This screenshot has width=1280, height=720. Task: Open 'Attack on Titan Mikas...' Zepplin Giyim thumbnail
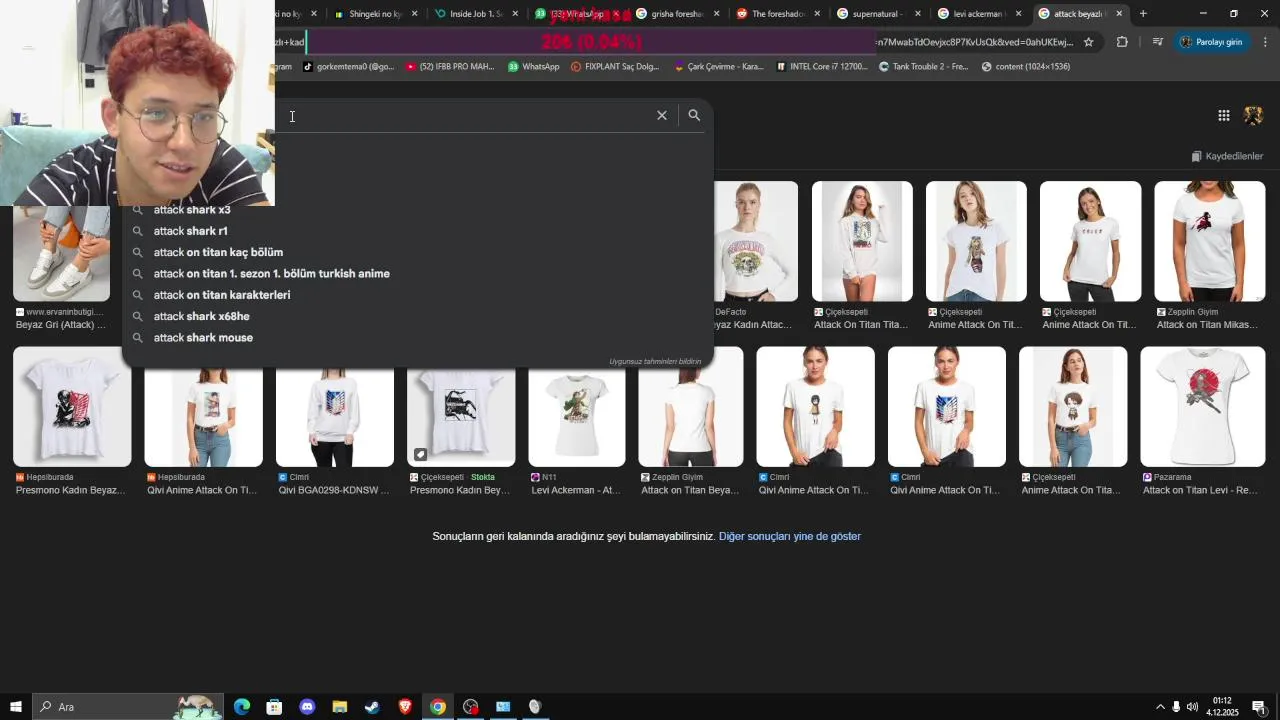[1209, 241]
